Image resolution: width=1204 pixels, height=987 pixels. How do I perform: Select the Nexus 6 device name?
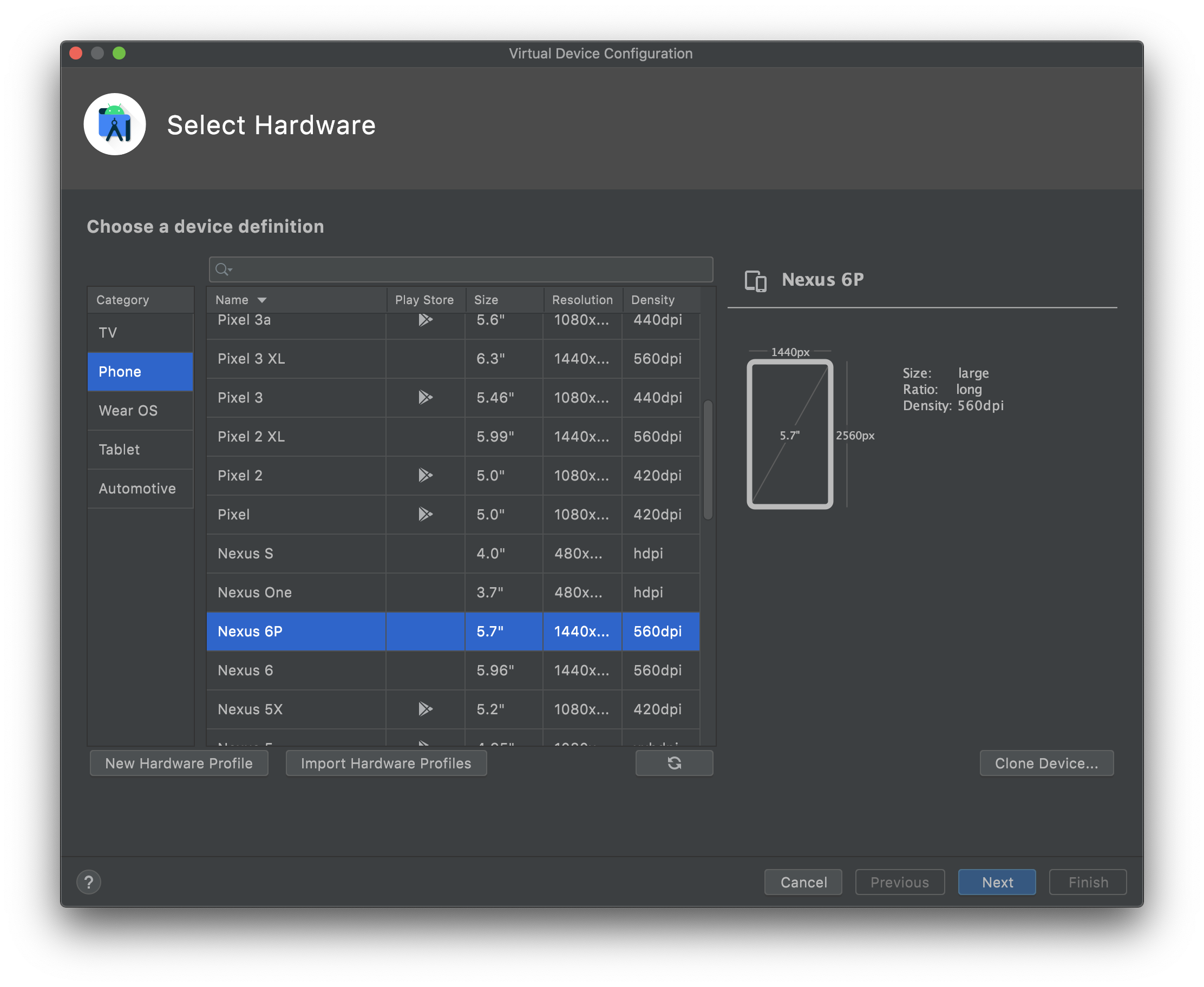(245, 670)
